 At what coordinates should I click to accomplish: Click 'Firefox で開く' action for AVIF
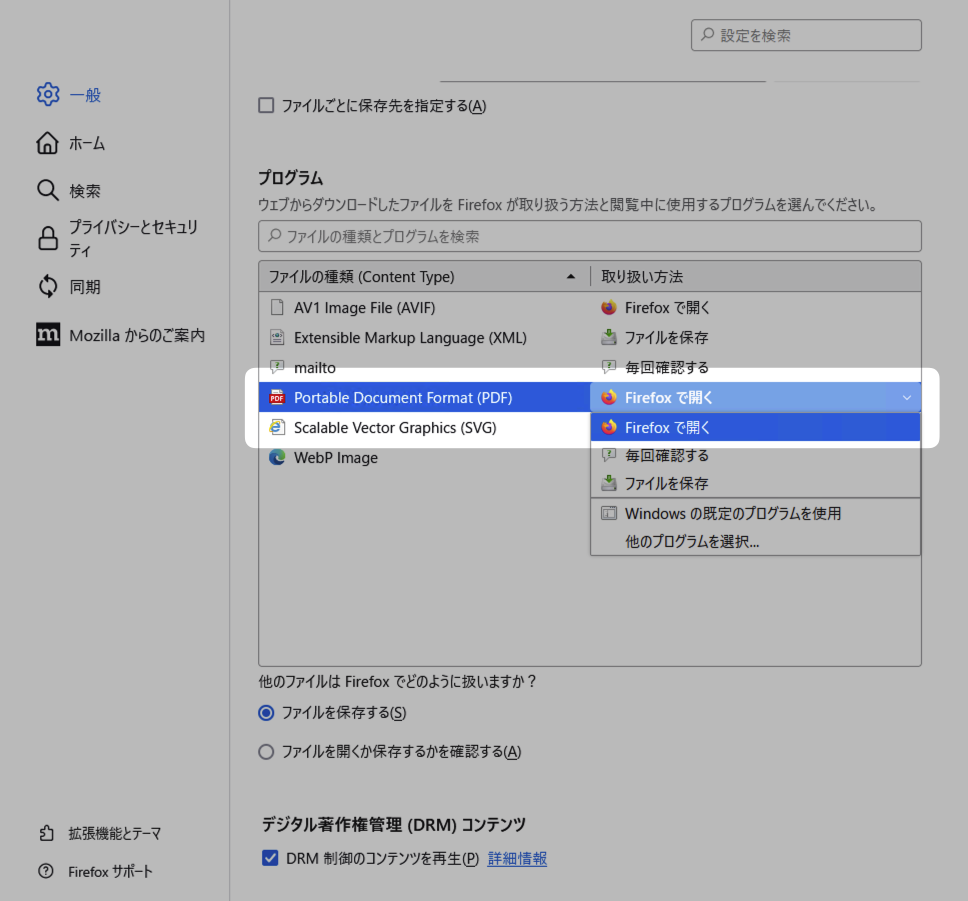pos(667,308)
